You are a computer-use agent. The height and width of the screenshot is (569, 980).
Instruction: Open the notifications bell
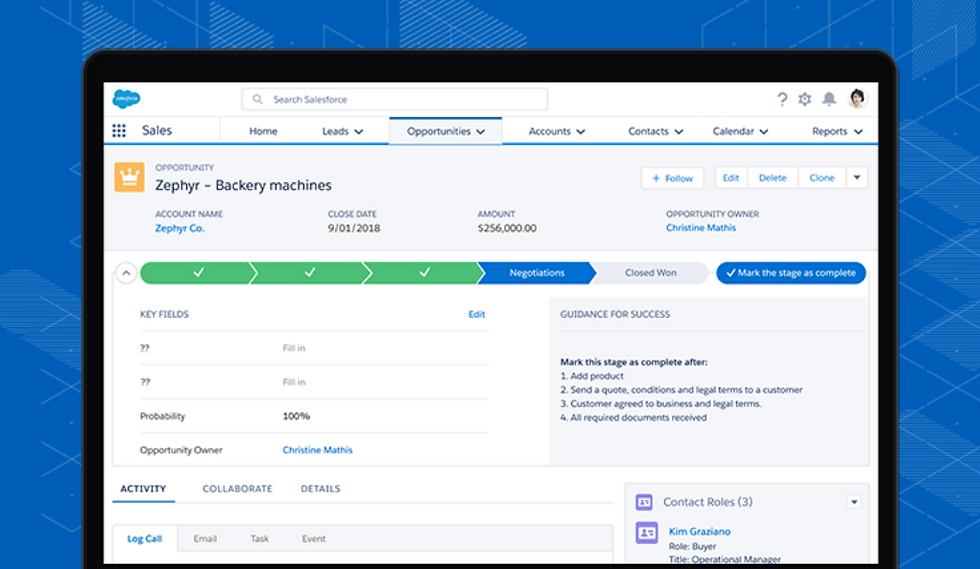[x=829, y=99]
